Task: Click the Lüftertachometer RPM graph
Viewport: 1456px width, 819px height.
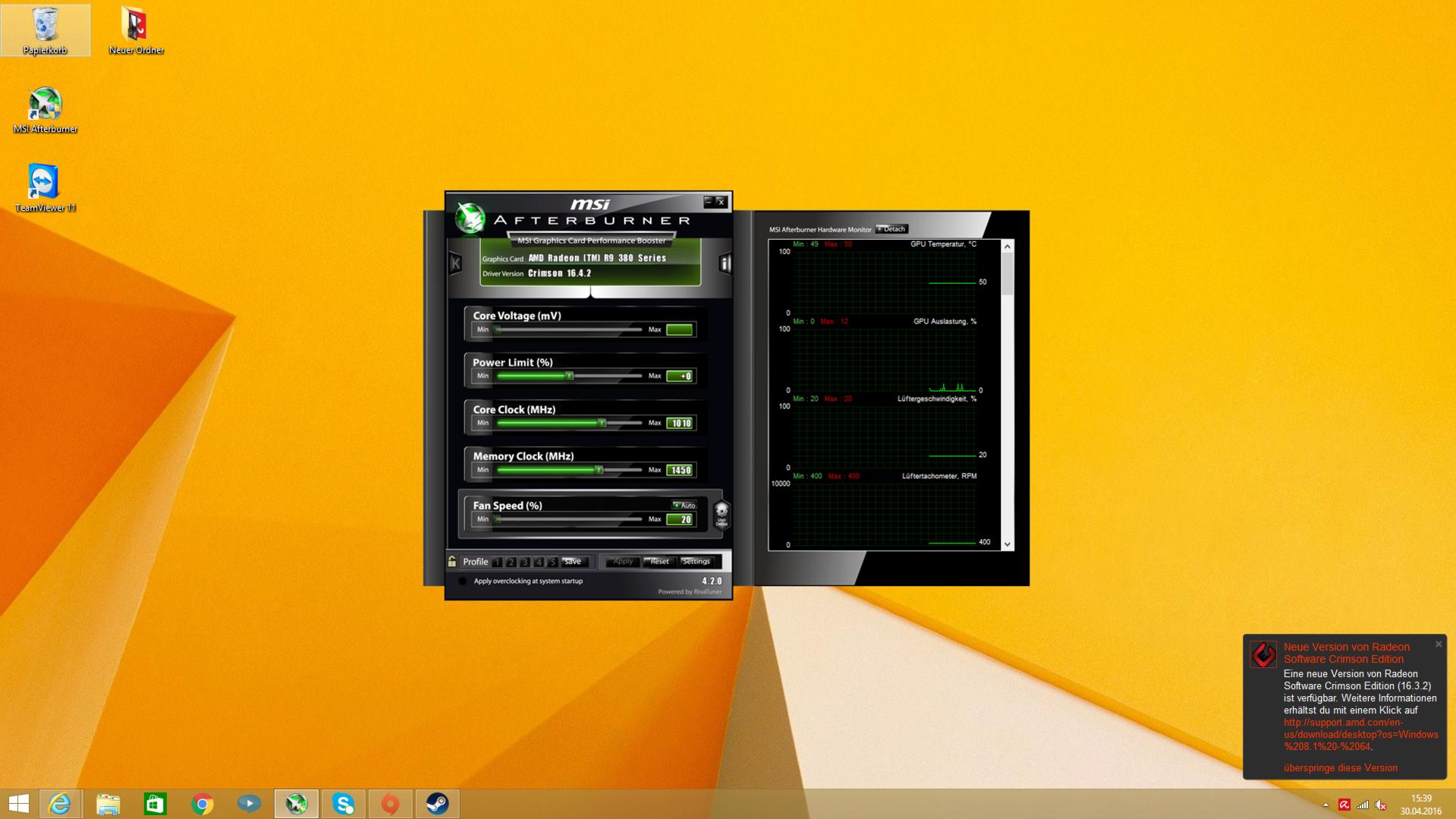Action: click(x=884, y=515)
